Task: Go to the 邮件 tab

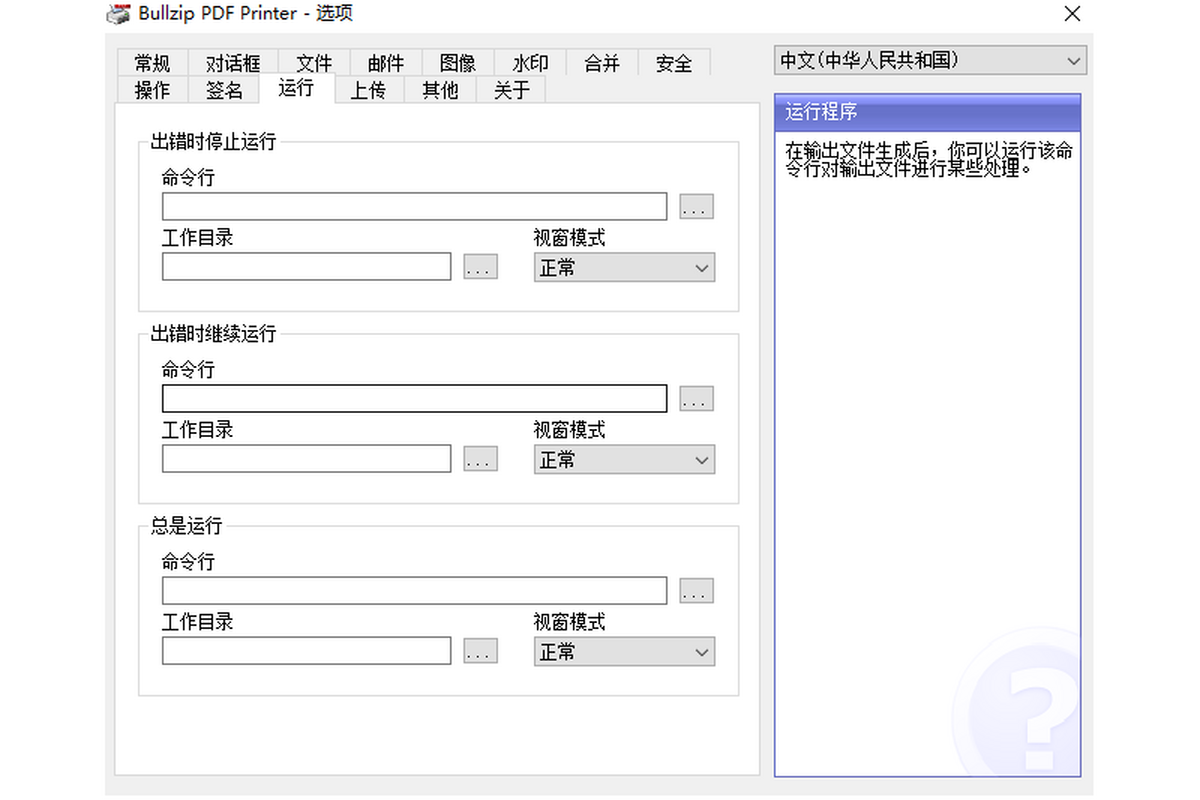Action: 386,63
